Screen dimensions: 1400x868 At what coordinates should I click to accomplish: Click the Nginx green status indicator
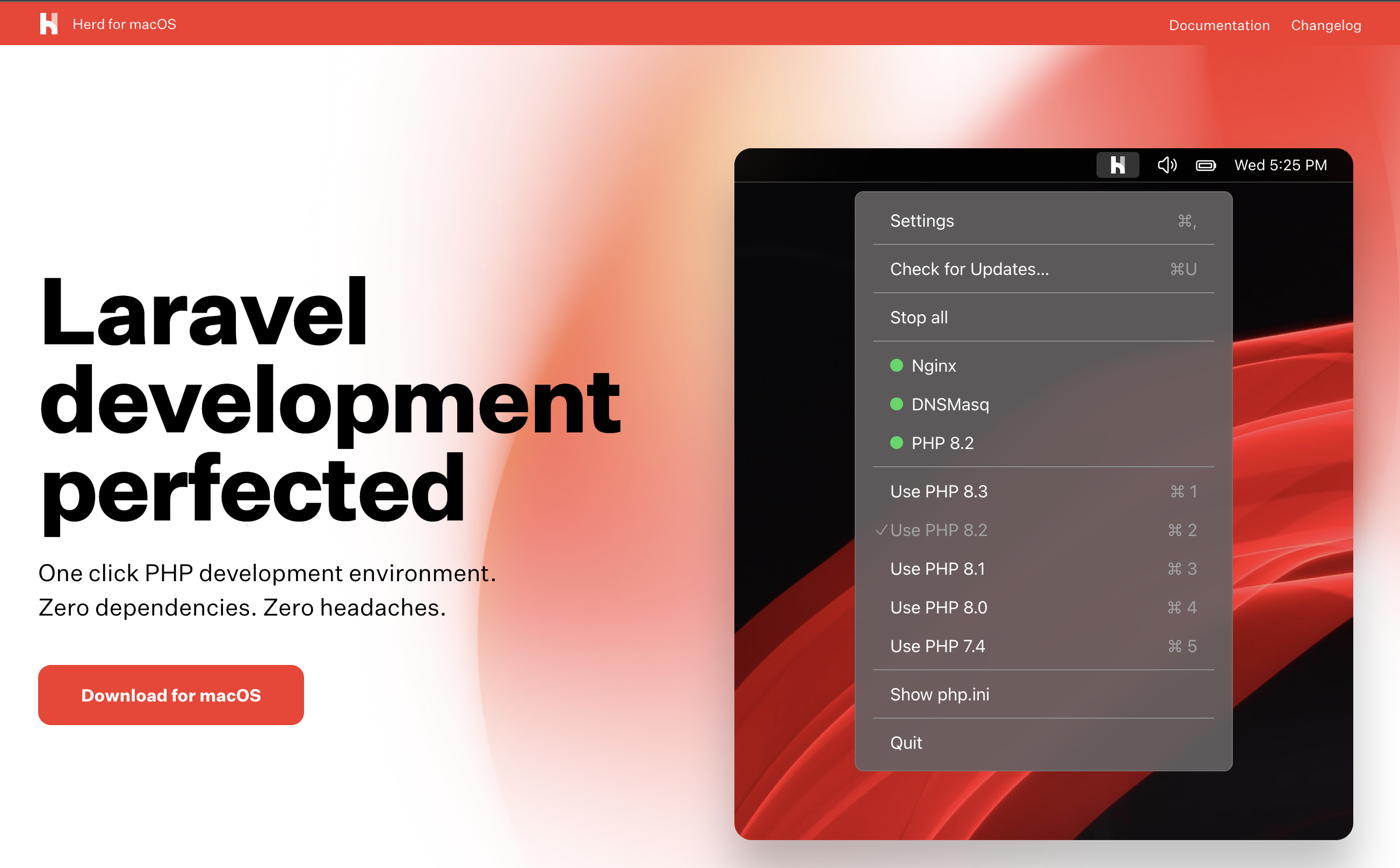point(897,365)
